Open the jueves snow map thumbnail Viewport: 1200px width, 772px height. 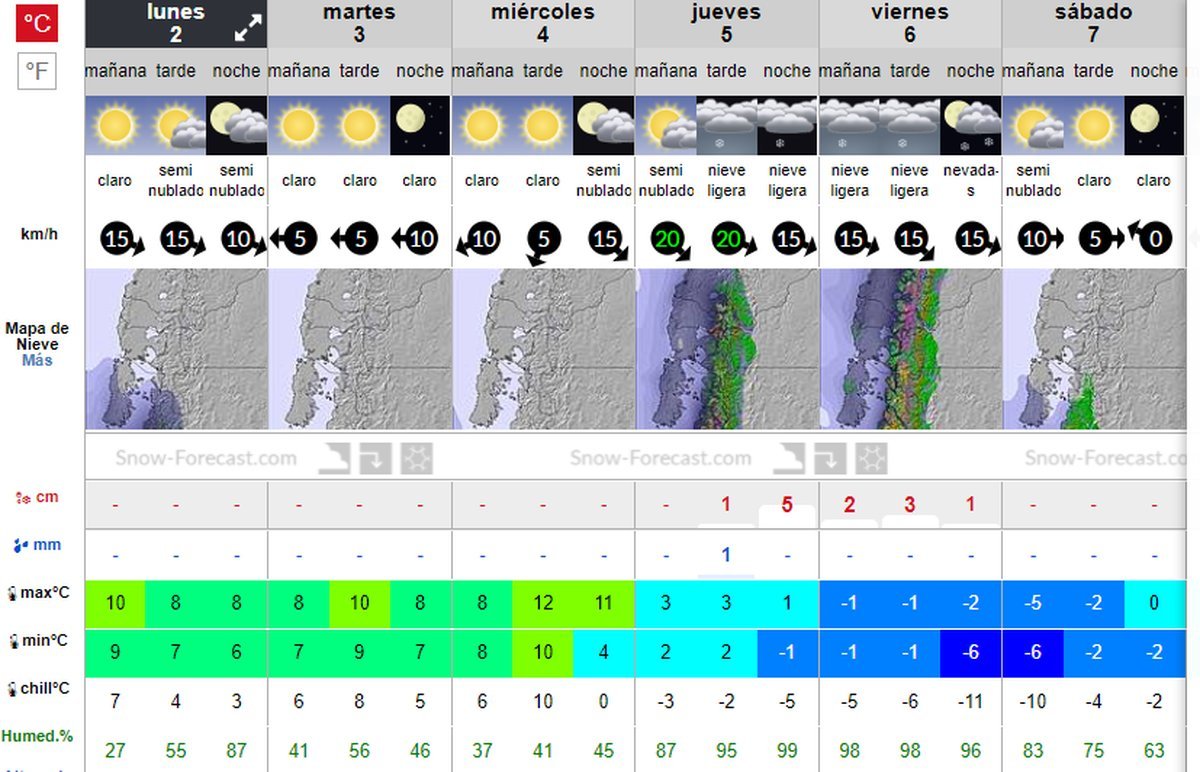[726, 349]
